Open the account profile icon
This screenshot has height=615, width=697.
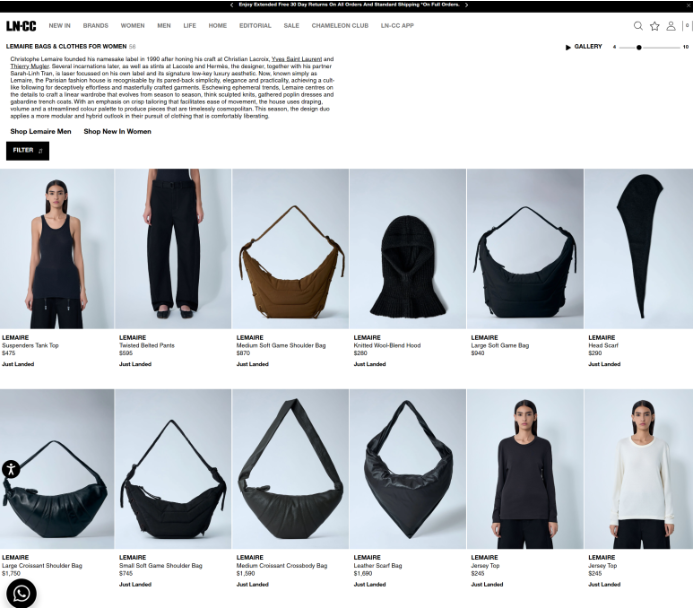[x=671, y=26]
